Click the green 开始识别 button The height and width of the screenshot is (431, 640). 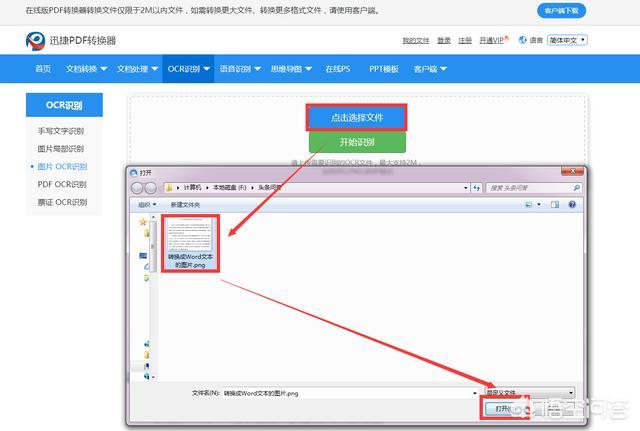point(357,142)
